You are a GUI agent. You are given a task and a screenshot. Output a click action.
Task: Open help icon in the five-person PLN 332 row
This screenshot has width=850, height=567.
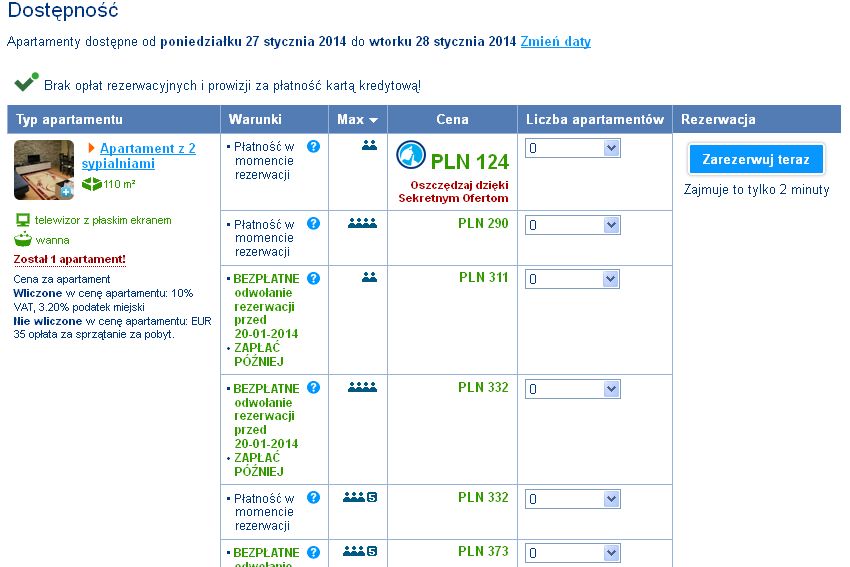tap(313, 497)
